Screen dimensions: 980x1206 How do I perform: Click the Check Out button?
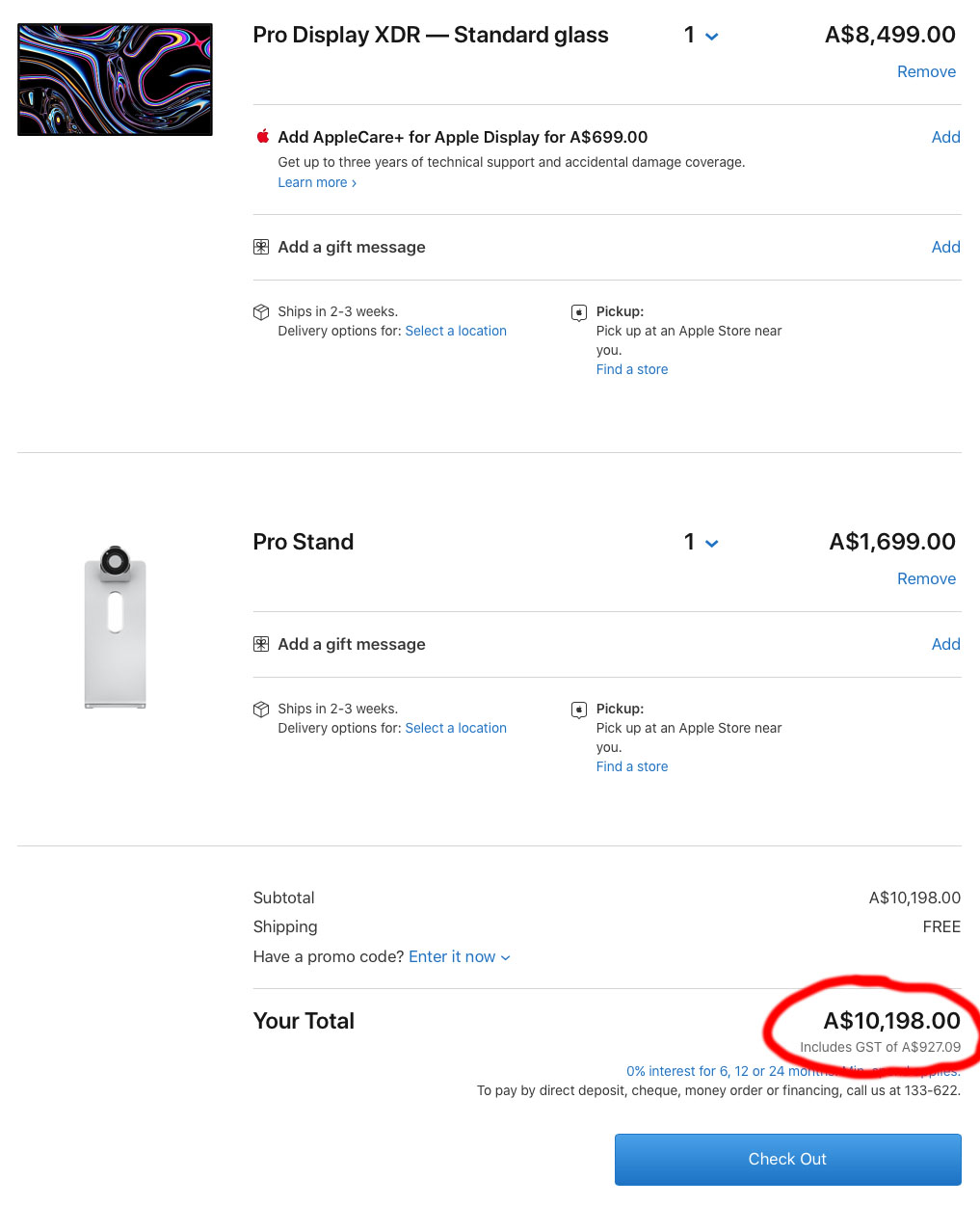(787, 1159)
